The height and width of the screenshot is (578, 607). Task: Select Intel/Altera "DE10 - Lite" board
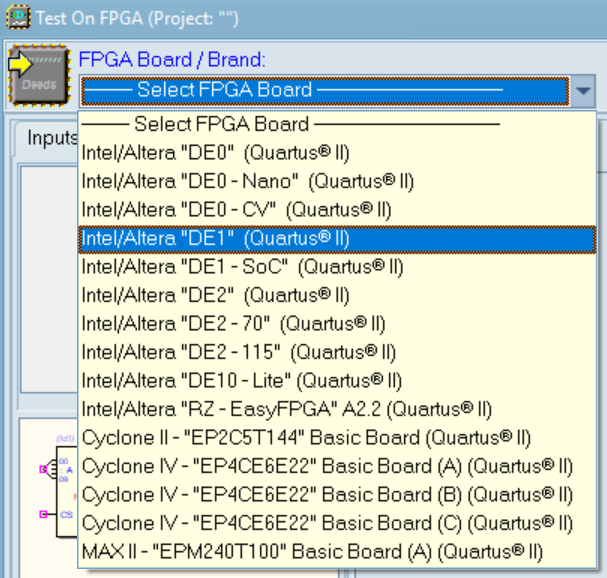pos(337,381)
